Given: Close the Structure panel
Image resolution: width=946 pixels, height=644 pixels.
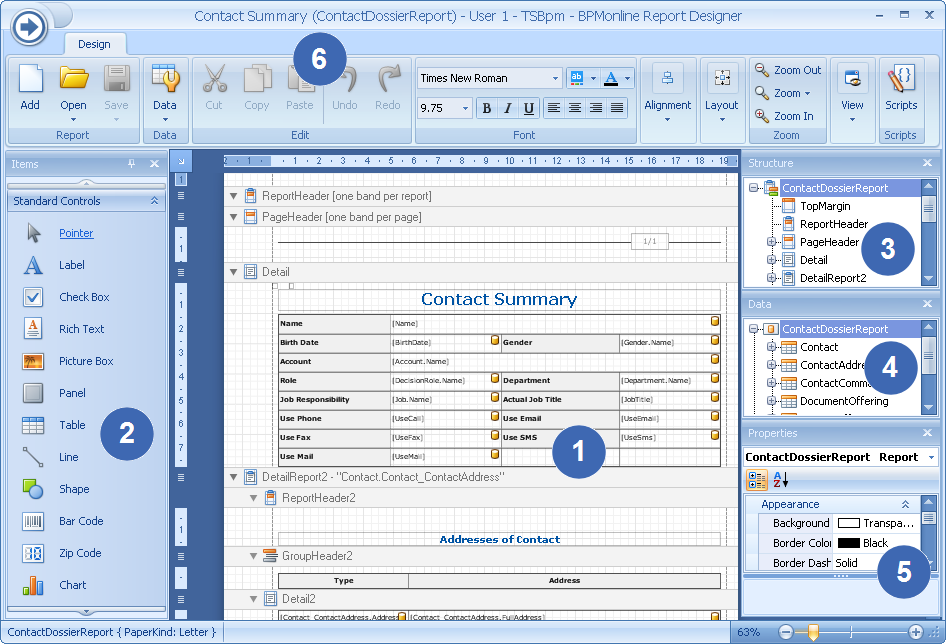Looking at the screenshot, I should pos(928,163).
